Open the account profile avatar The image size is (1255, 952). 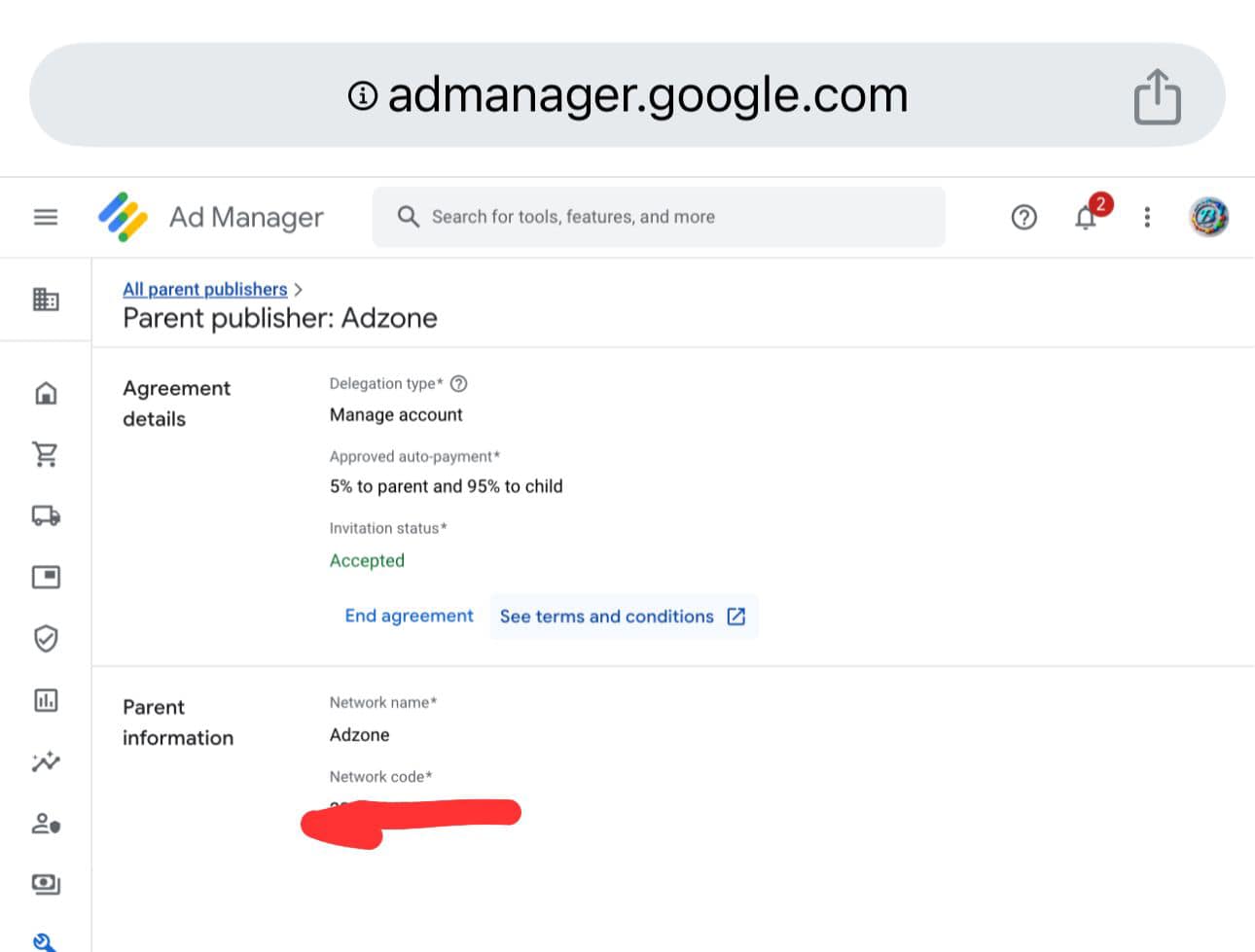tap(1208, 217)
